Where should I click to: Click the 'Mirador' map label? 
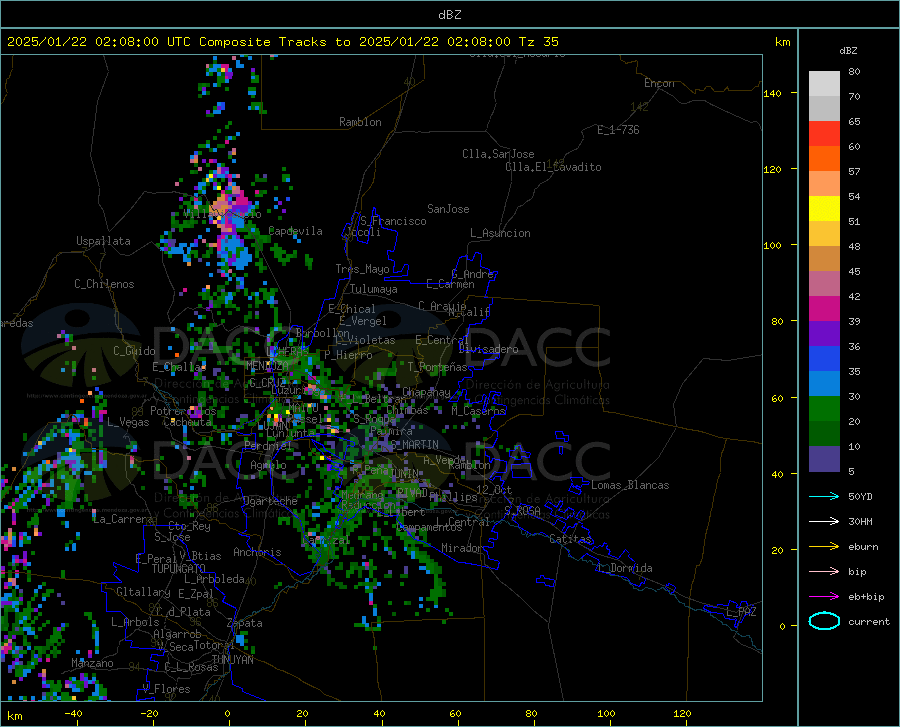tap(461, 548)
